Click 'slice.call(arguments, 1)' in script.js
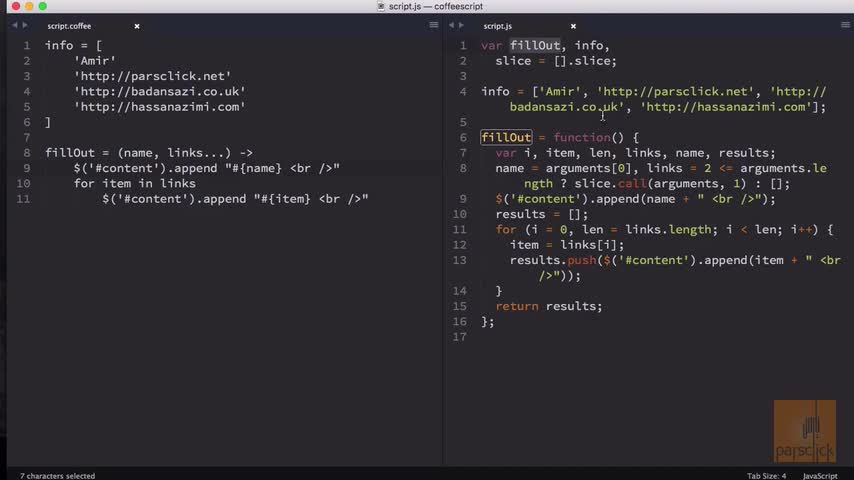The image size is (854, 480). (660, 184)
